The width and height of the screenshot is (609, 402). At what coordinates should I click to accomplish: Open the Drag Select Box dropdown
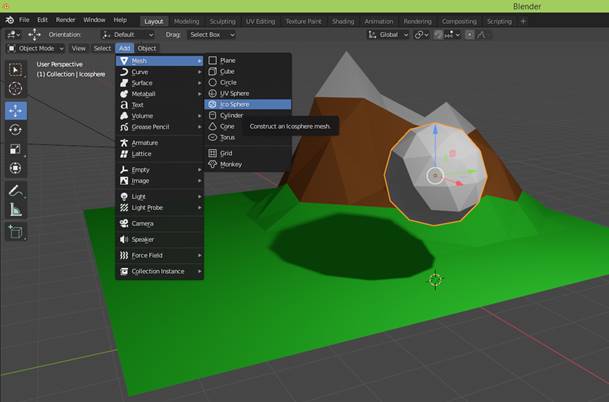tap(212, 35)
